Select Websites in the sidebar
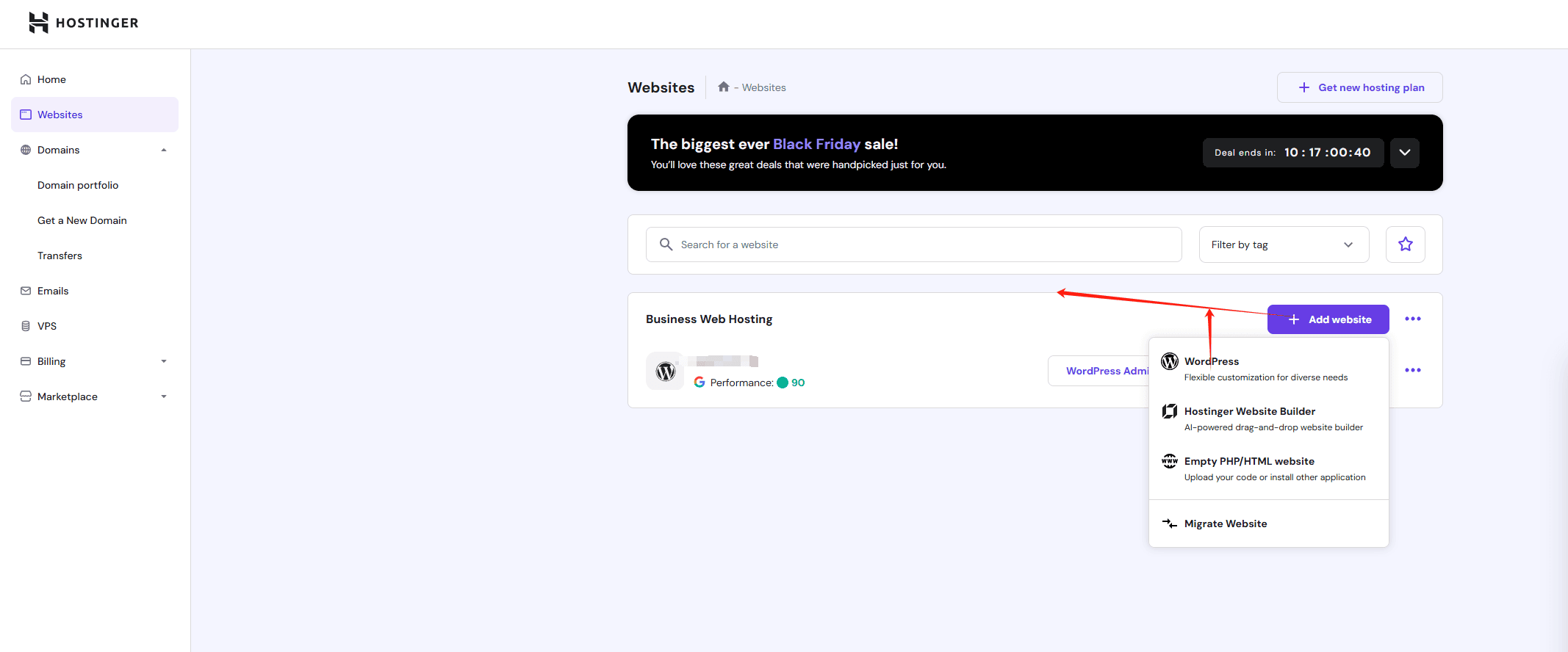1568x652 pixels. pos(95,115)
